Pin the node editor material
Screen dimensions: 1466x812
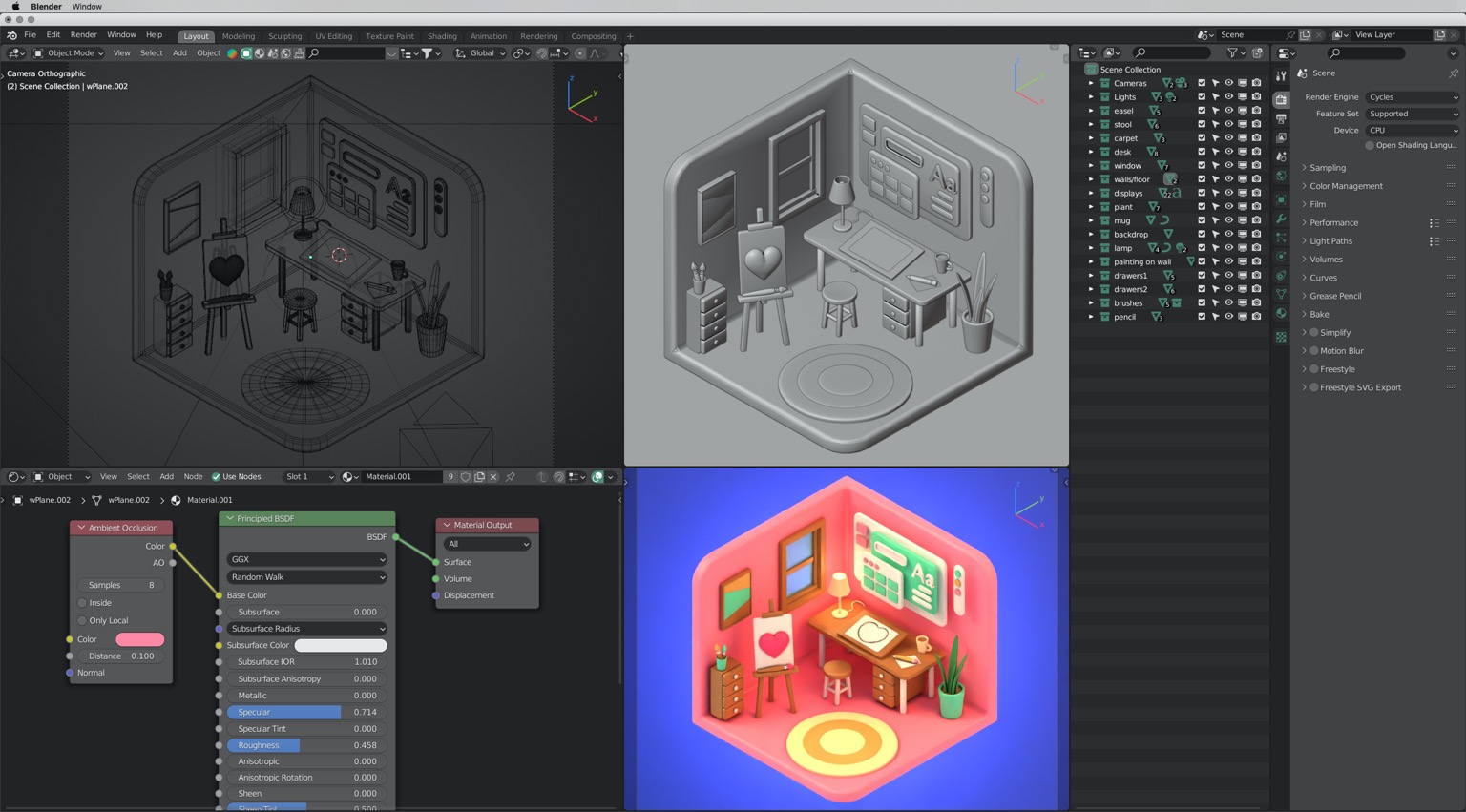(x=511, y=477)
